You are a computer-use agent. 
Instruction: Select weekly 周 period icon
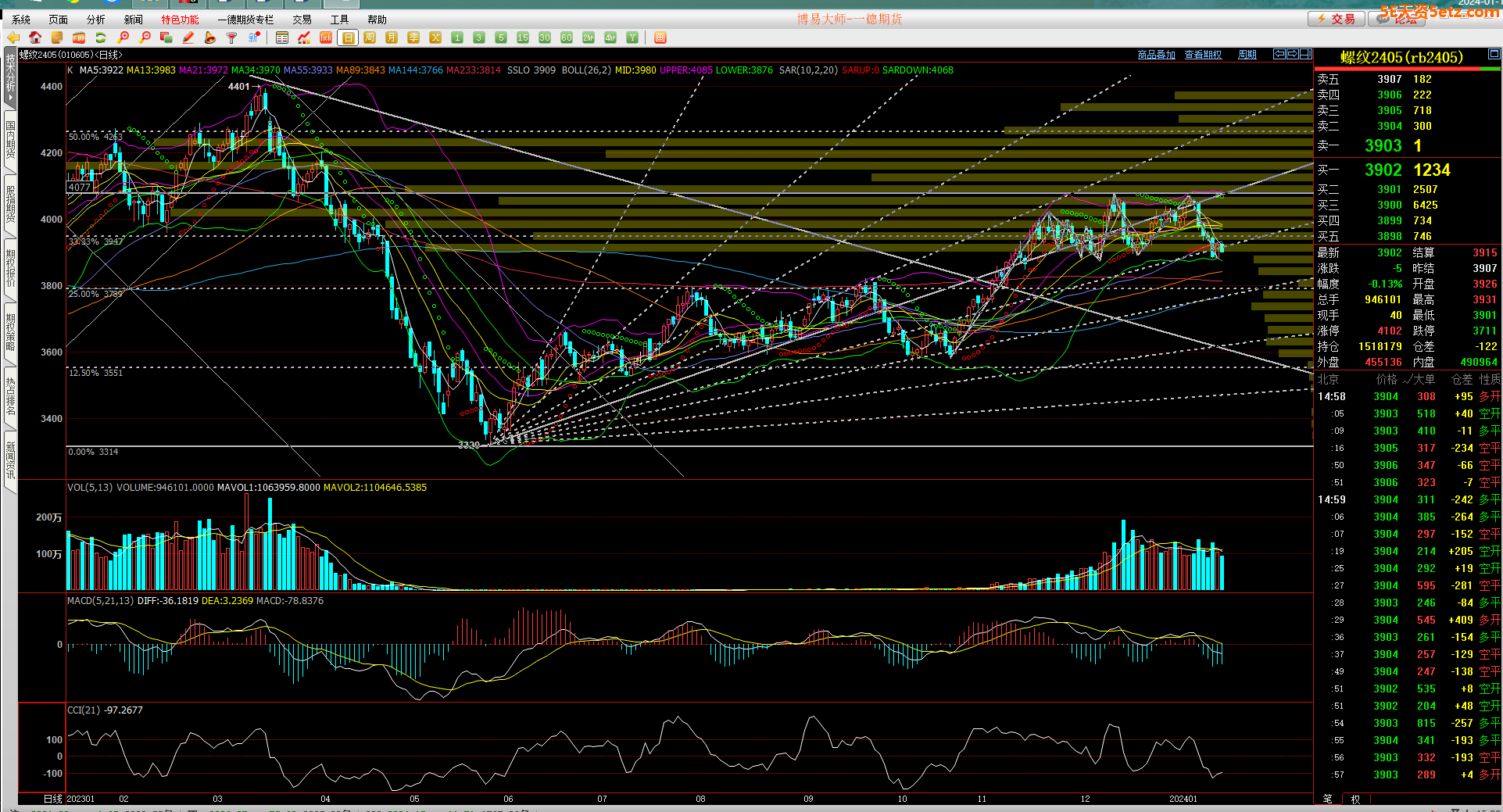[x=370, y=38]
